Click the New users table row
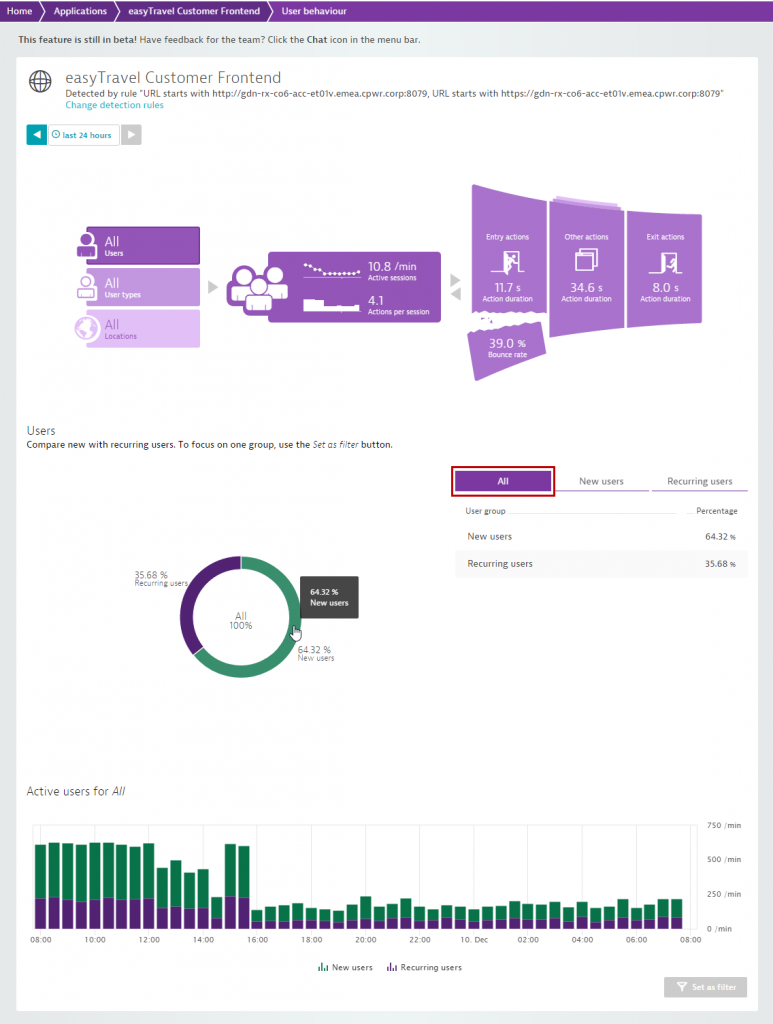This screenshot has width=773, height=1024. (601, 537)
